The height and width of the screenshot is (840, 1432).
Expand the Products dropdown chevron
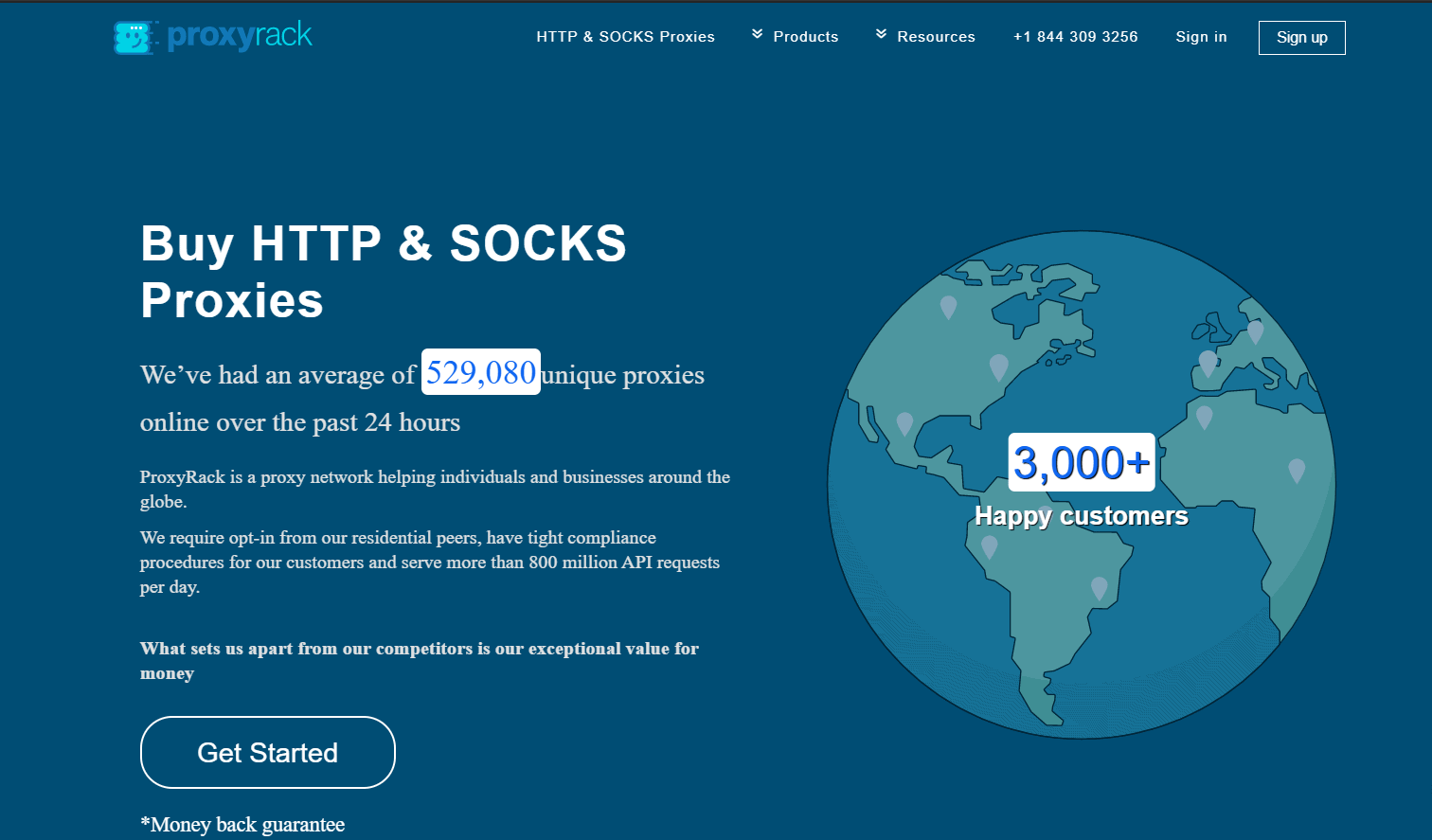pos(758,34)
